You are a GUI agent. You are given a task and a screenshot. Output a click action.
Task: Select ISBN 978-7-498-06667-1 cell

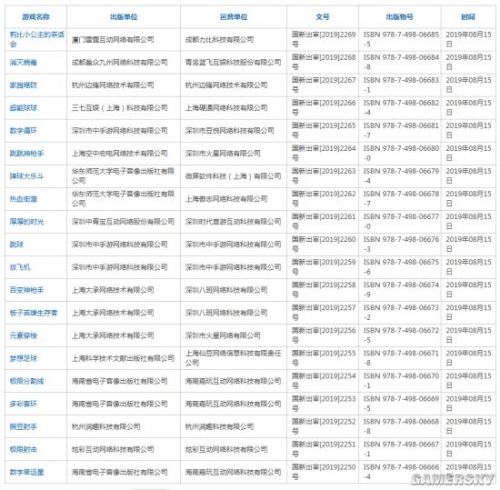[x=401, y=449]
